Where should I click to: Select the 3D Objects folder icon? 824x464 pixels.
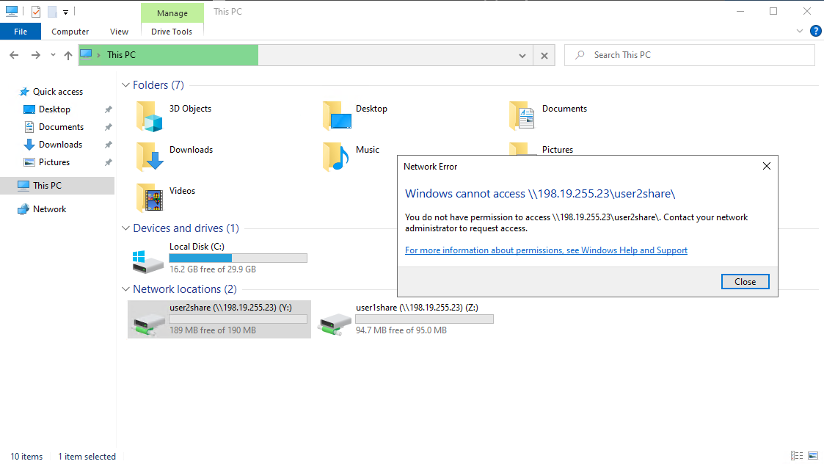pos(149,116)
